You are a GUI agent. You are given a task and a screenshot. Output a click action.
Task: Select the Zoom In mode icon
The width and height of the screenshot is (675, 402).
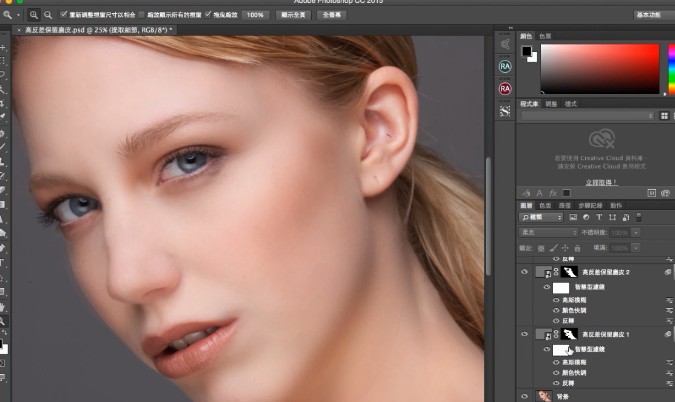tap(33, 15)
